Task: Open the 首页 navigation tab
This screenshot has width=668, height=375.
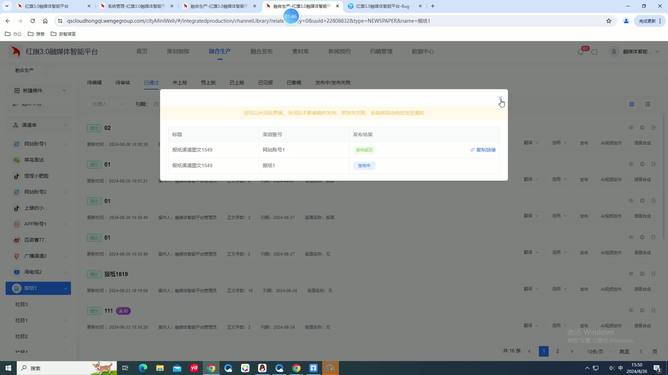Action: [x=142, y=52]
